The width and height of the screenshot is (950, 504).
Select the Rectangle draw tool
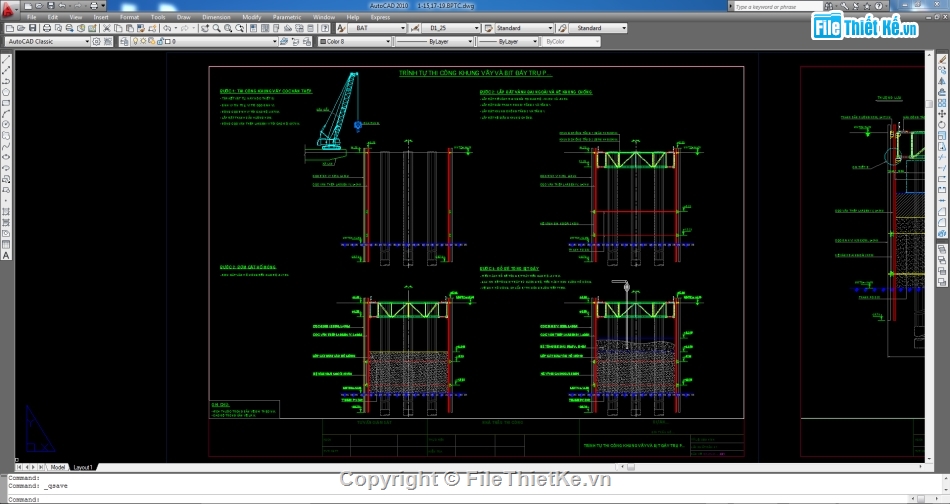point(7,102)
